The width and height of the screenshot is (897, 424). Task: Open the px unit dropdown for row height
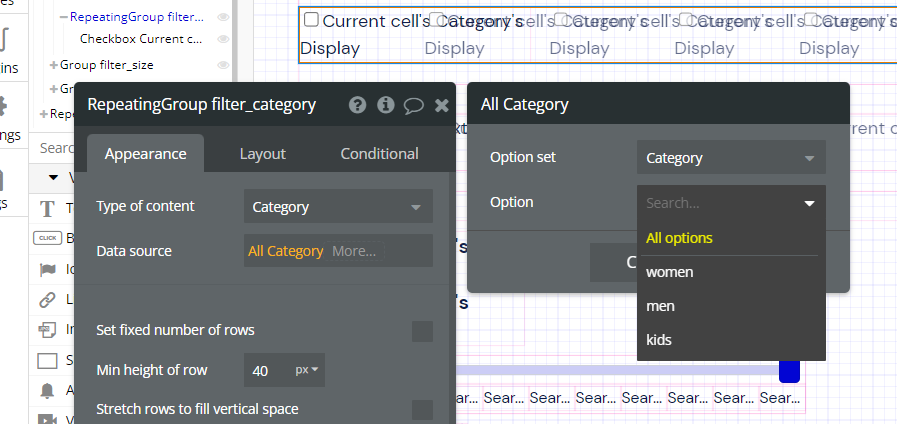click(x=307, y=371)
